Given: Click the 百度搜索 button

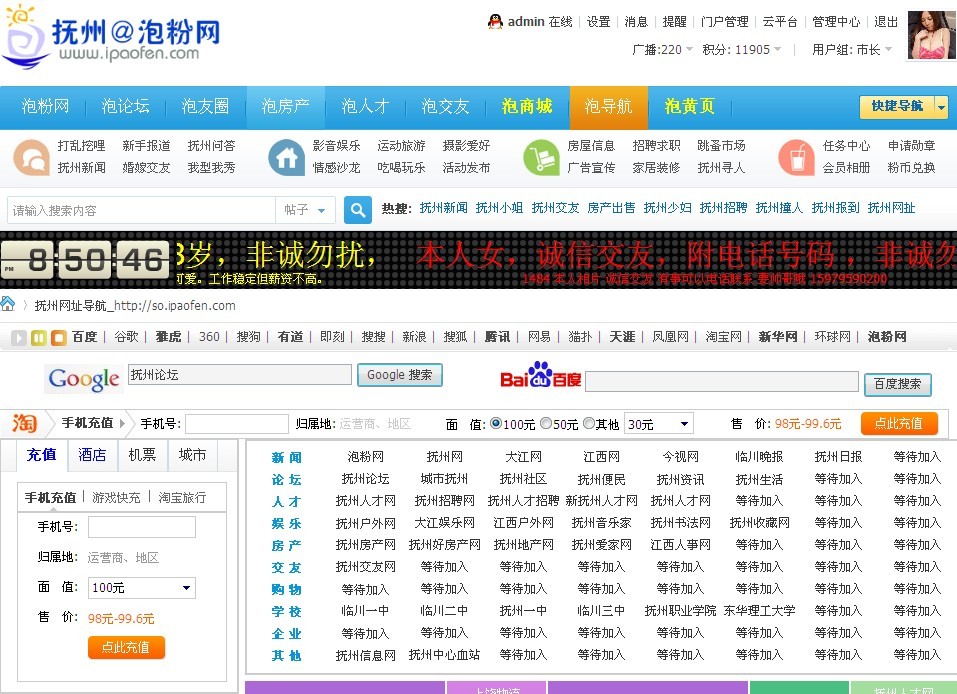Looking at the screenshot, I should point(897,384).
